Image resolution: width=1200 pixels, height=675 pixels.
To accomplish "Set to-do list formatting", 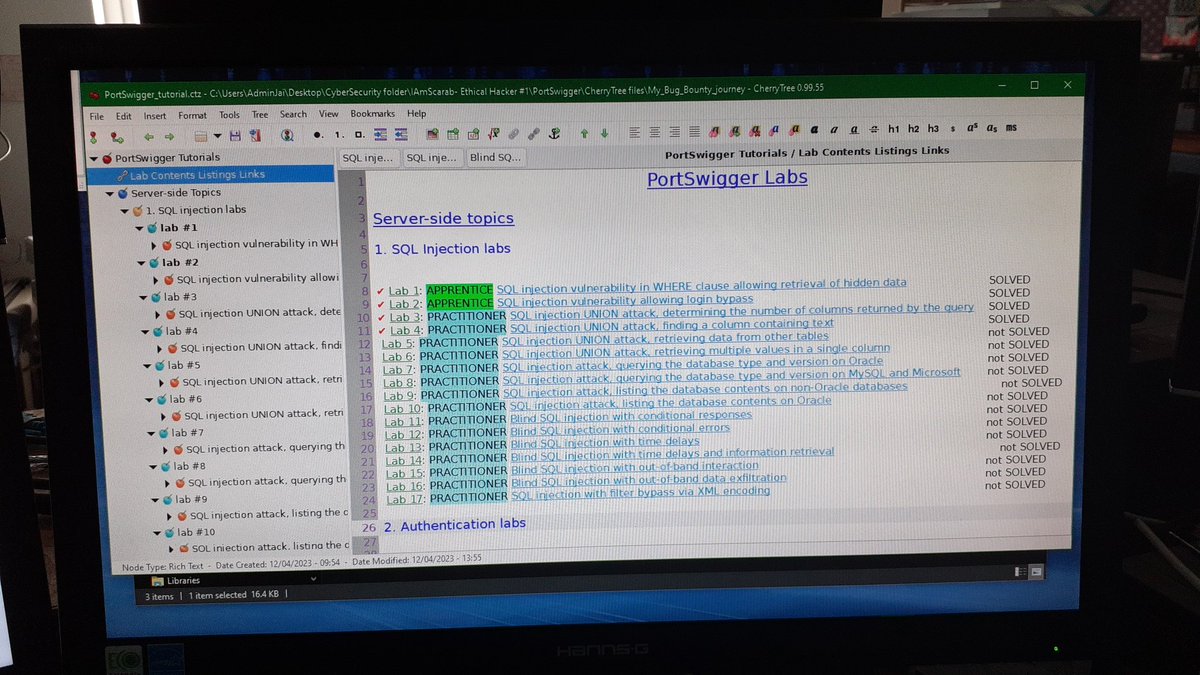I will coord(360,134).
